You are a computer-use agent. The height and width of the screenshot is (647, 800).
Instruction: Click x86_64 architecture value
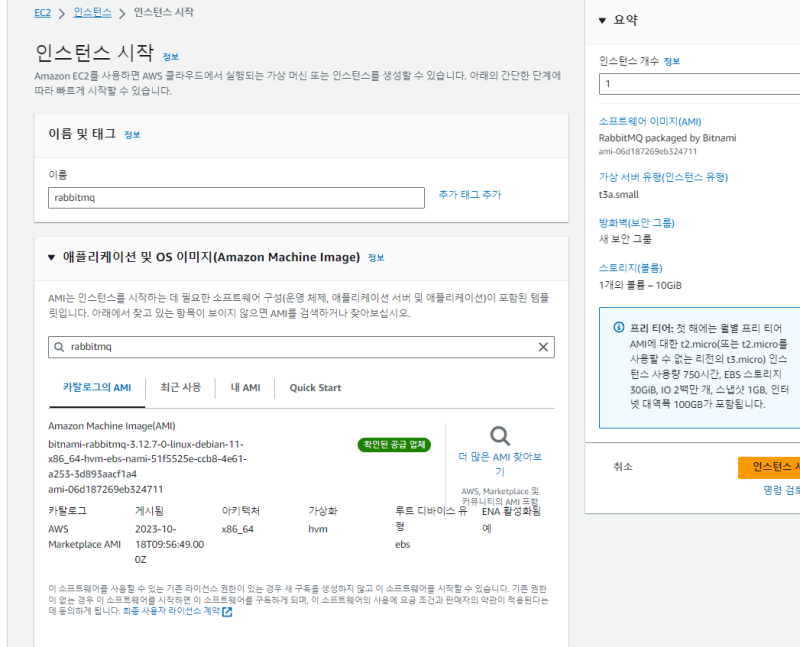pyautogui.click(x=237, y=529)
